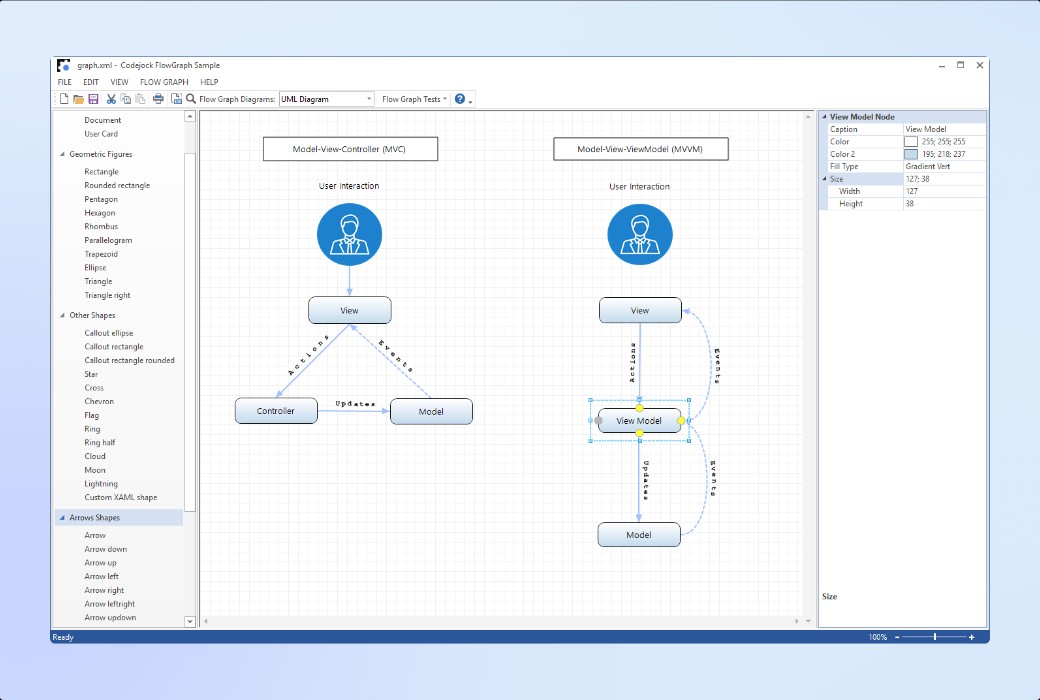
Task: Open the VIEW menu
Action: click(x=119, y=82)
